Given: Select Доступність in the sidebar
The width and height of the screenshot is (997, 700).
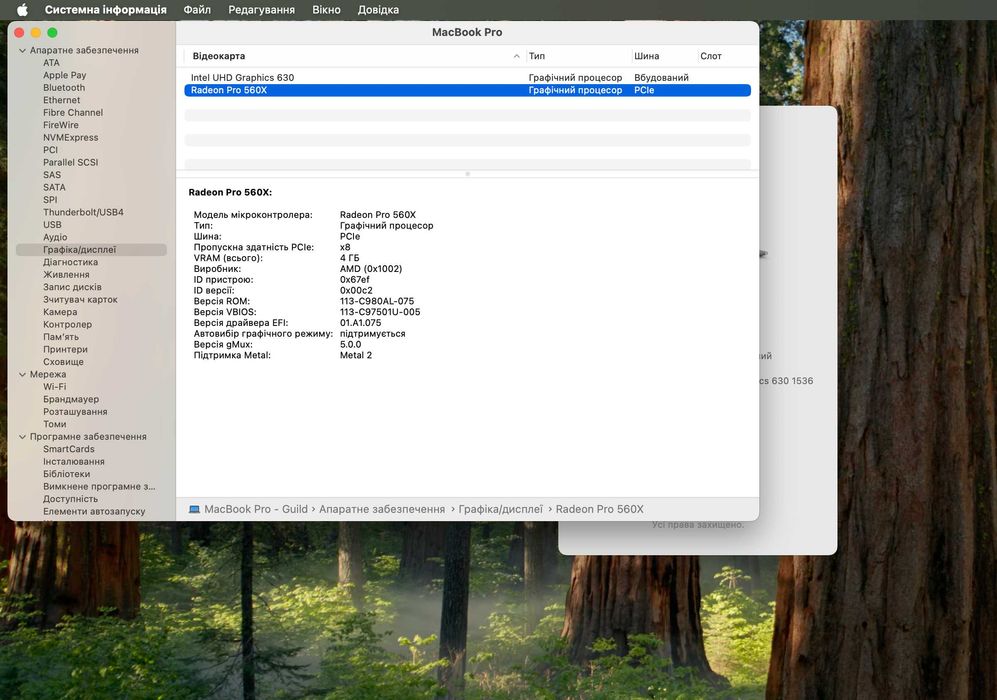Looking at the screenshot, I should tap(71, 499).
